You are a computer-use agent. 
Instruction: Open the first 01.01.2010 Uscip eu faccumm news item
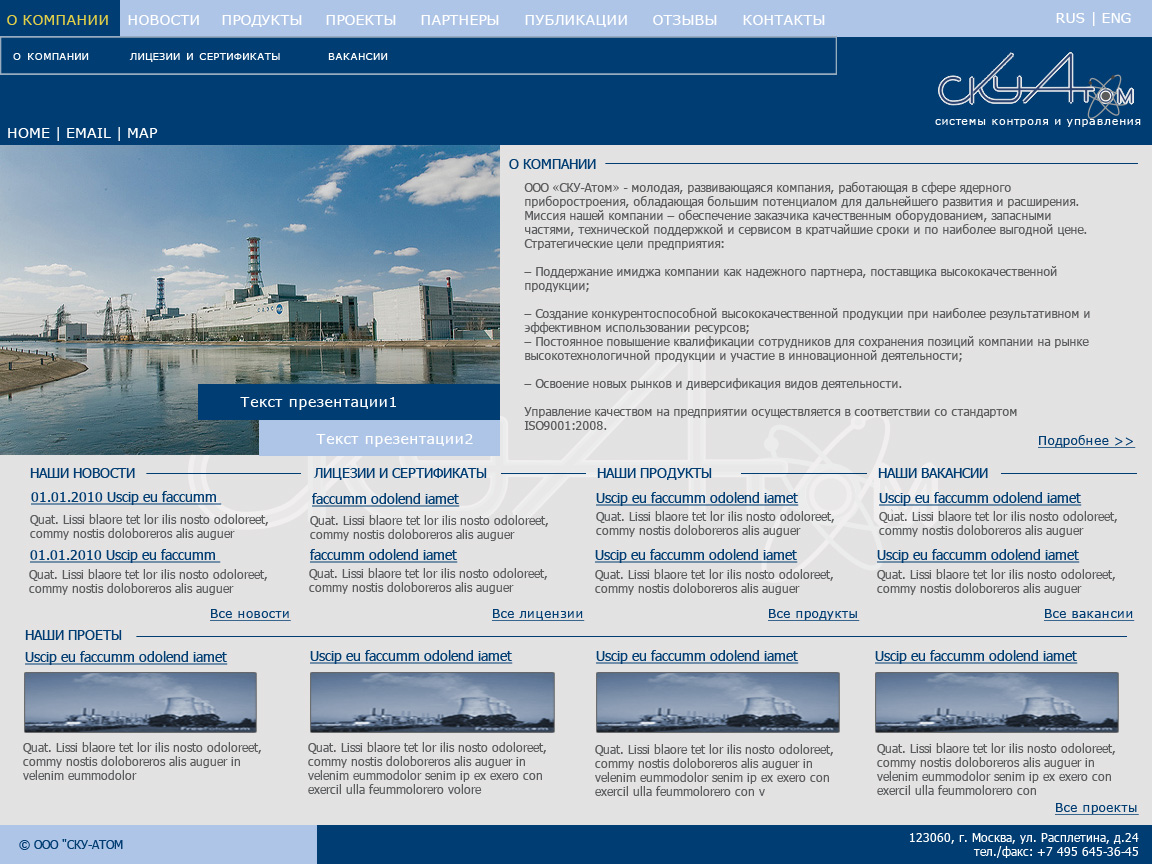point(125,497)
